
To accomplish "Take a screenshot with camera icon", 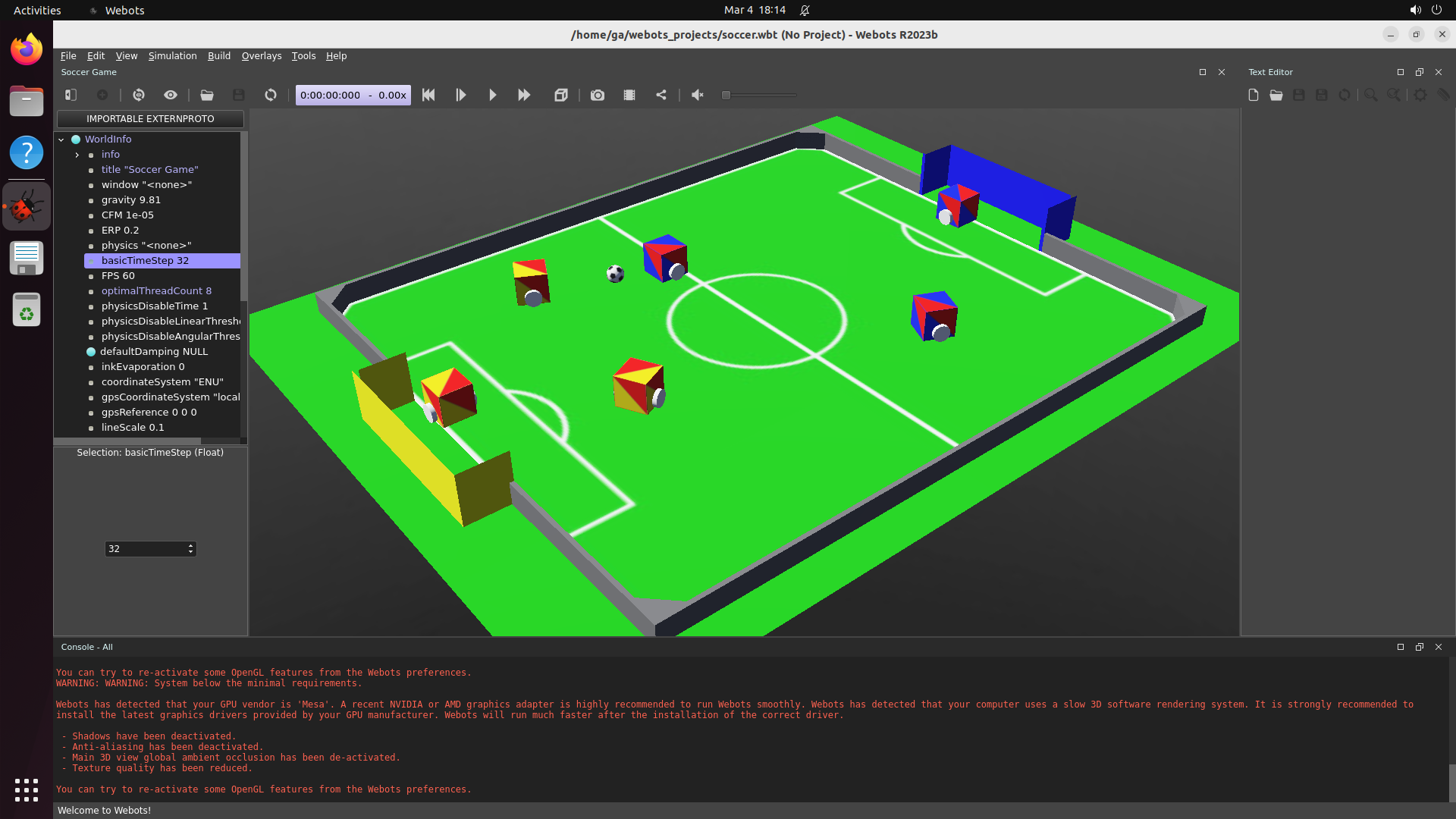I will click(x=598, y=95).
